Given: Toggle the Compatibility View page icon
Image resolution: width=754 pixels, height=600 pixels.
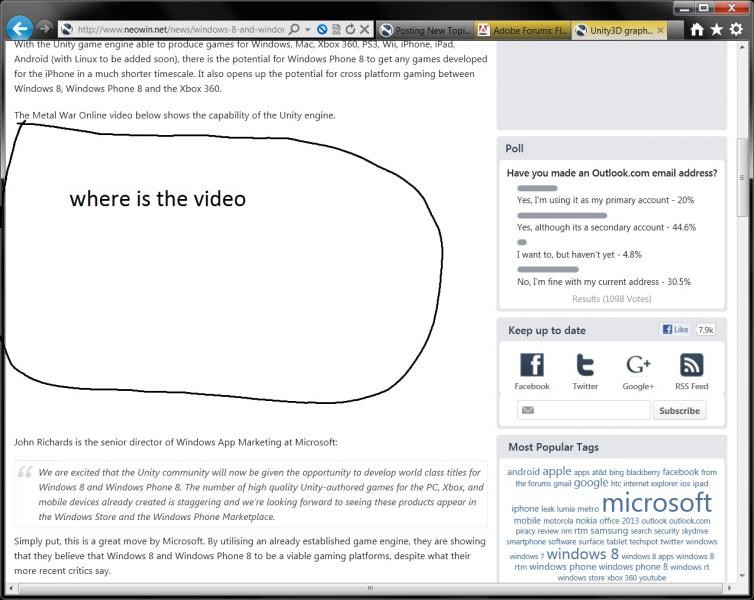Looking at the screenshot, I should pos(336,29).
